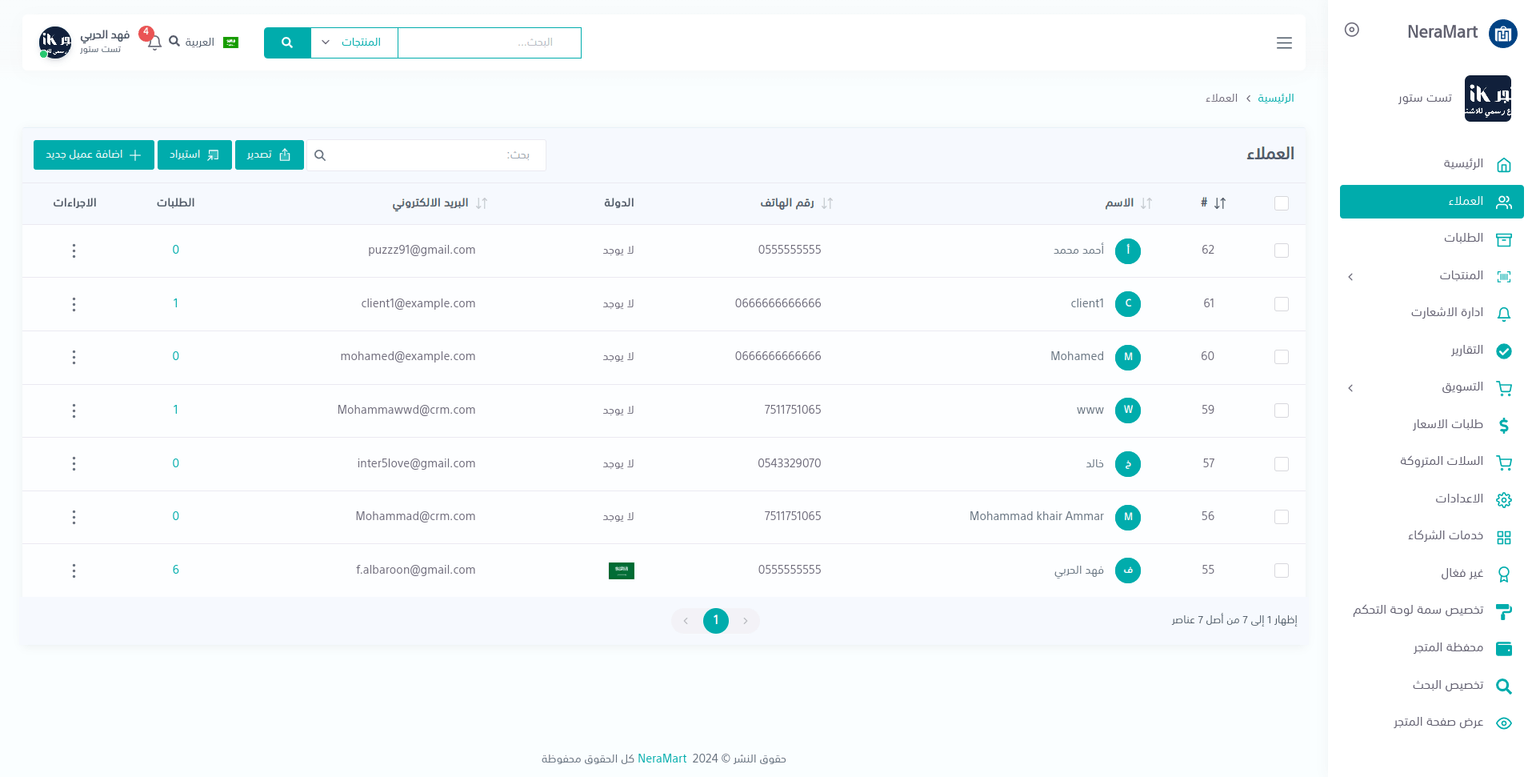Expand the التسويق sidebar submenu
Screen dimensions: 1536x777
pos(1350,388)
